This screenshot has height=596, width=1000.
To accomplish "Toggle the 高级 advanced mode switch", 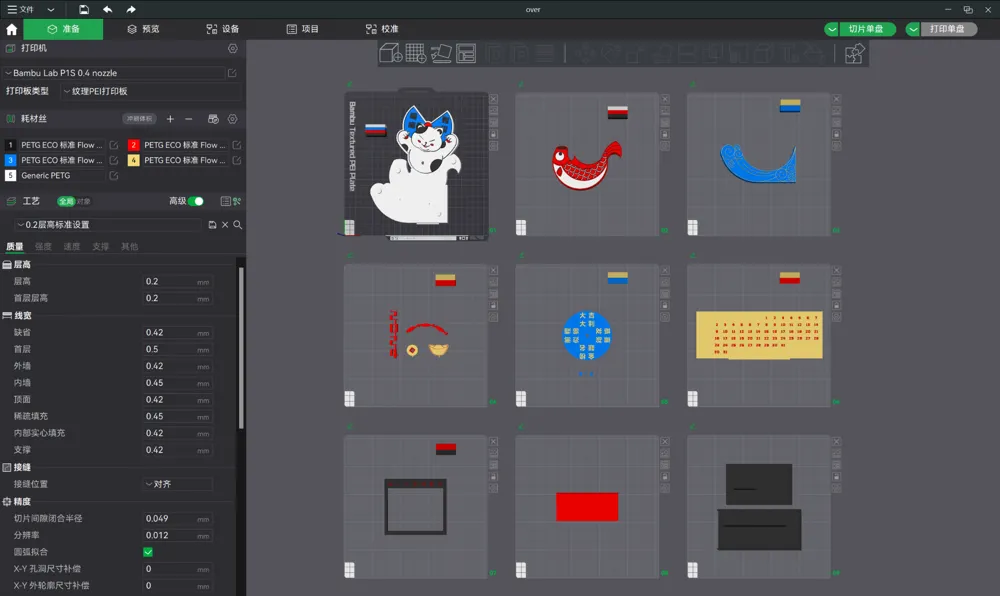I will tap(196, 201).
